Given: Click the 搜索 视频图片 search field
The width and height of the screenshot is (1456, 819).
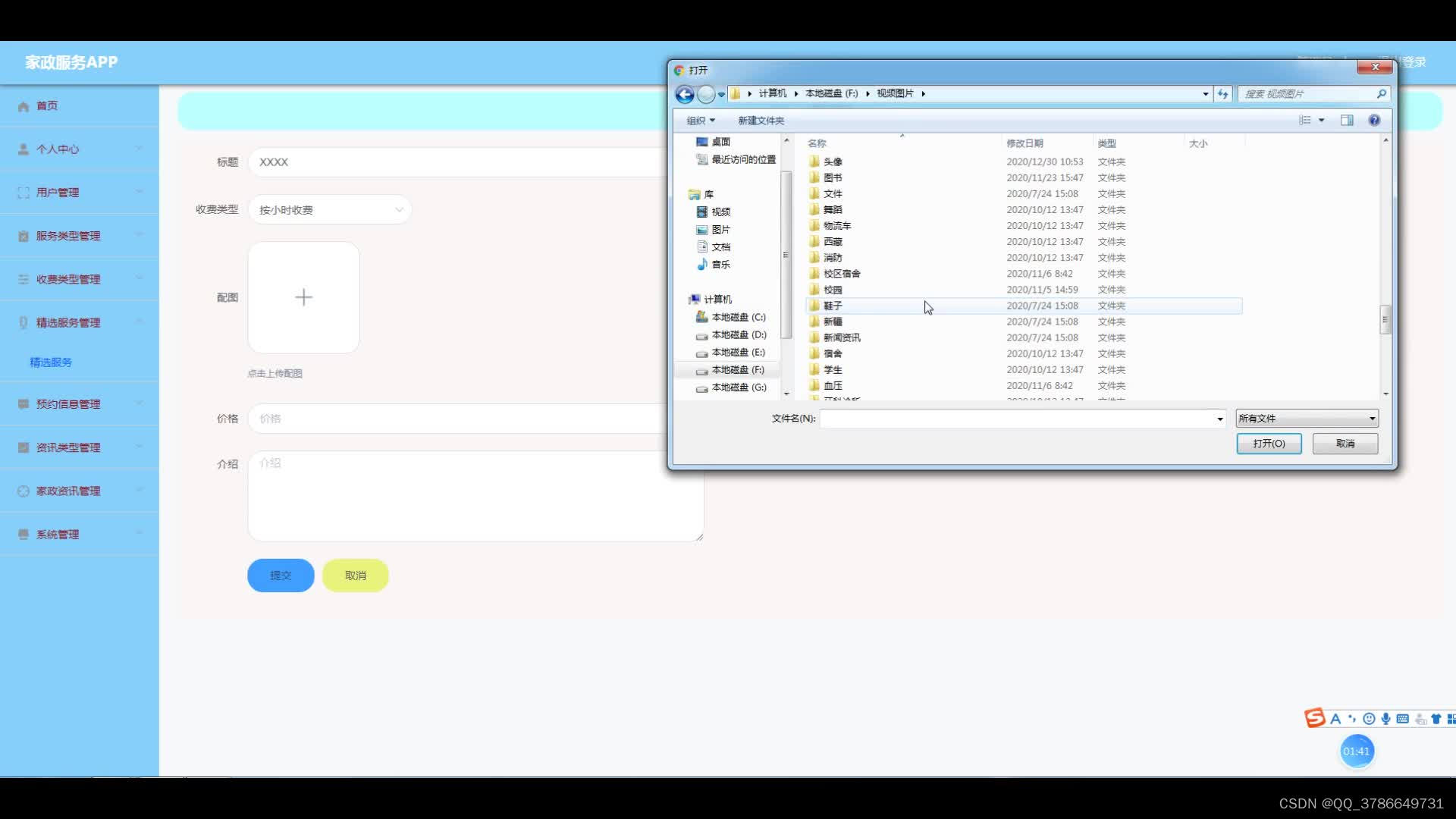Looking at the screenshot, I should [1308, 94].
